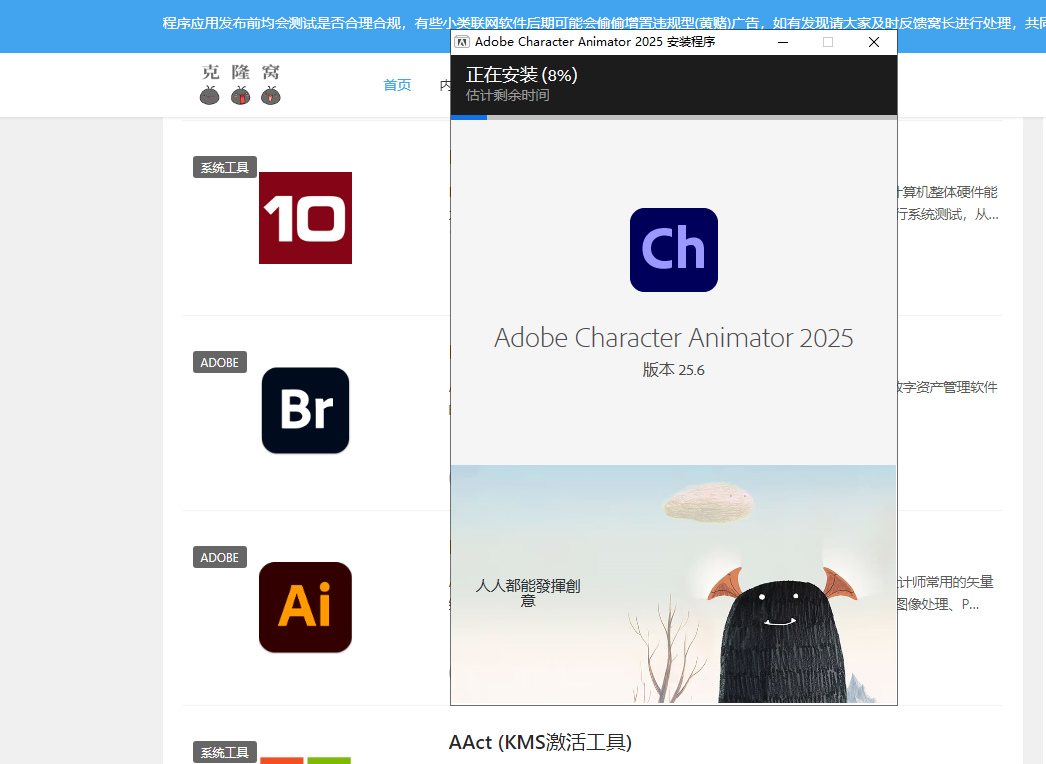
Task: Click the AAct colored tiles icon
Action: click(305, 759)
